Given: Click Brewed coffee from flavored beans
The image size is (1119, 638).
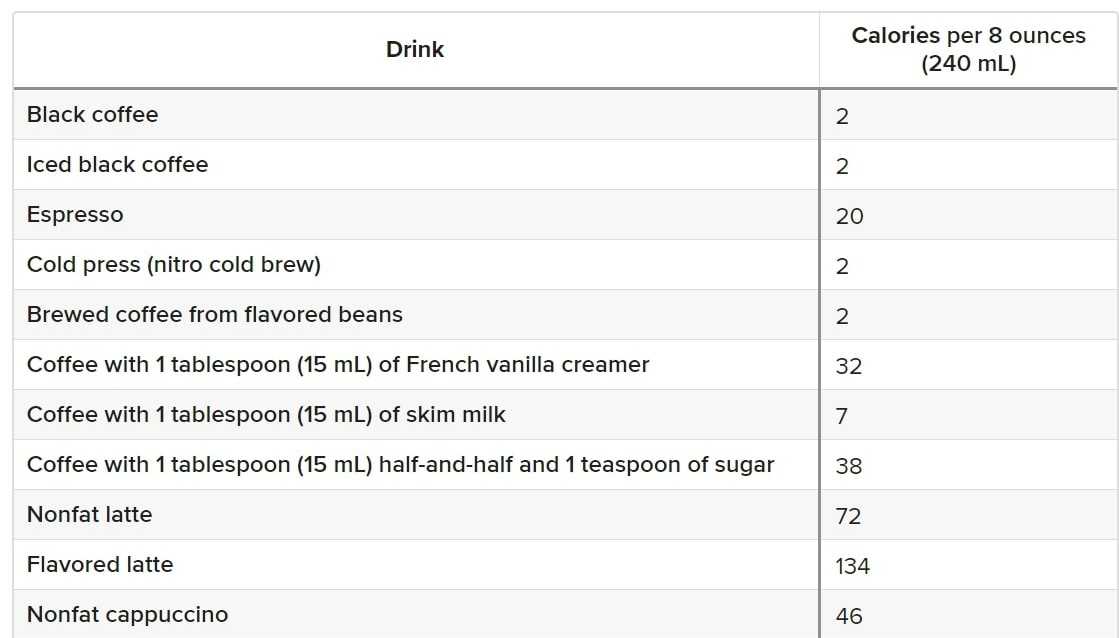Looking at the screenshot, I should click(214, 315).
